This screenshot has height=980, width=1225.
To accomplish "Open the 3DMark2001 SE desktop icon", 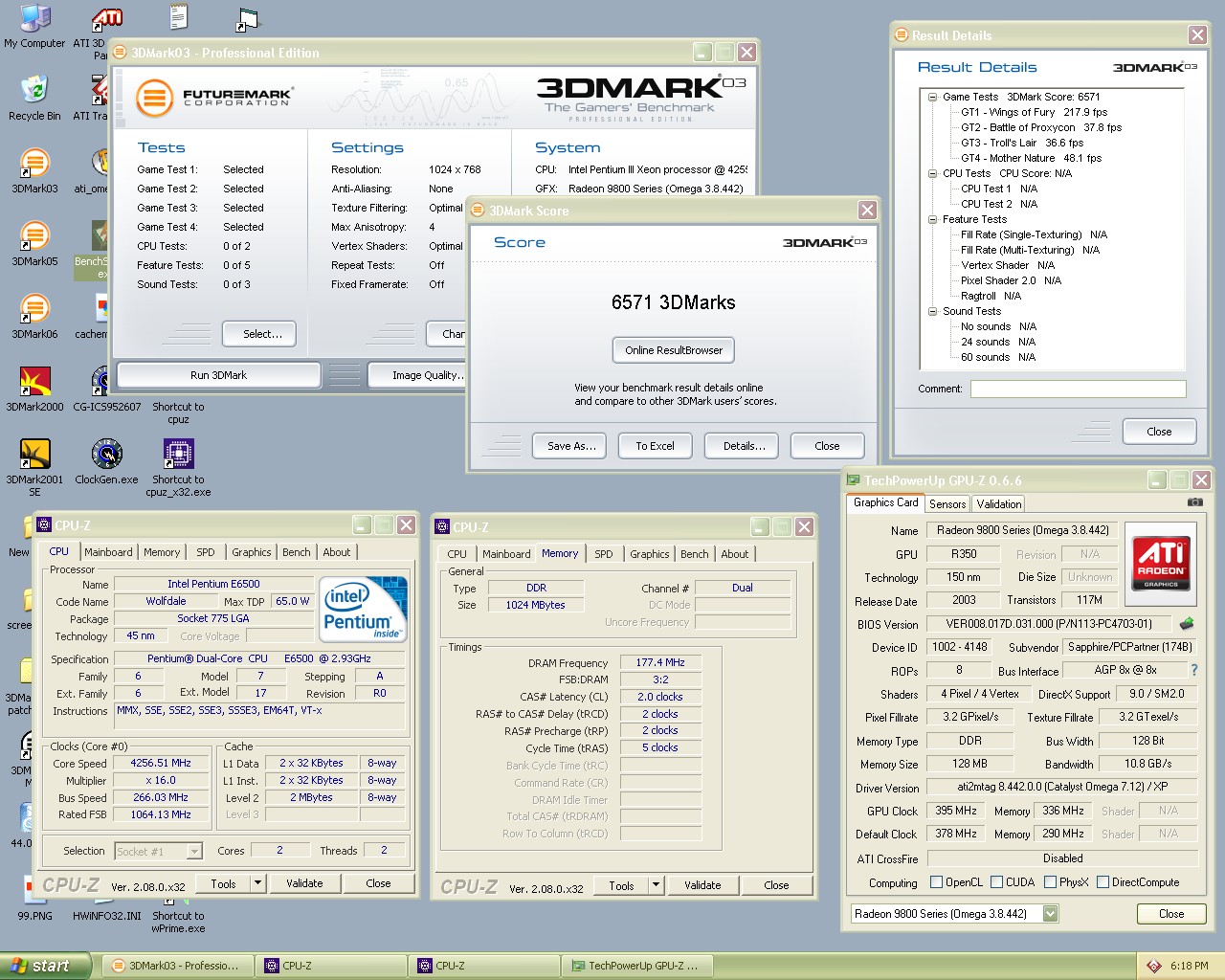I will click(34, 467).
